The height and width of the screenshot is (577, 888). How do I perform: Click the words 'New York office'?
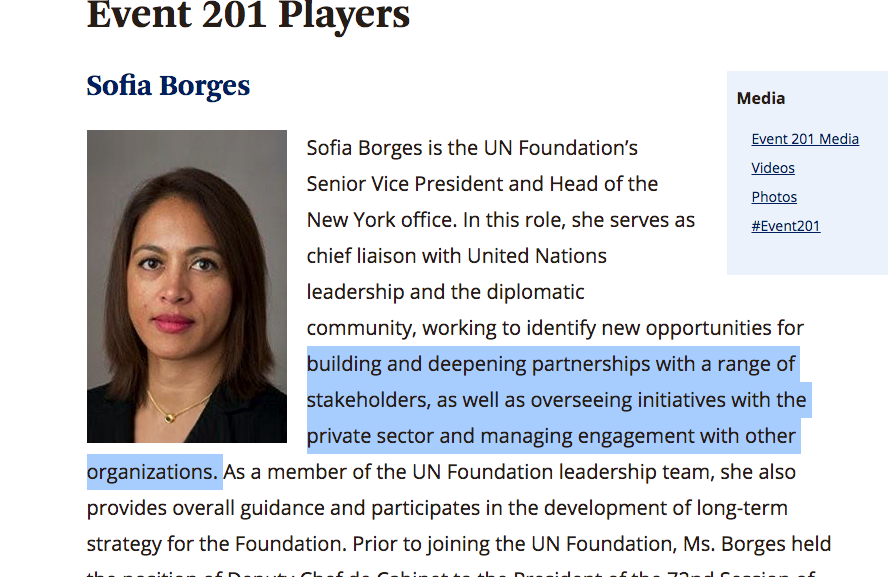380,220
